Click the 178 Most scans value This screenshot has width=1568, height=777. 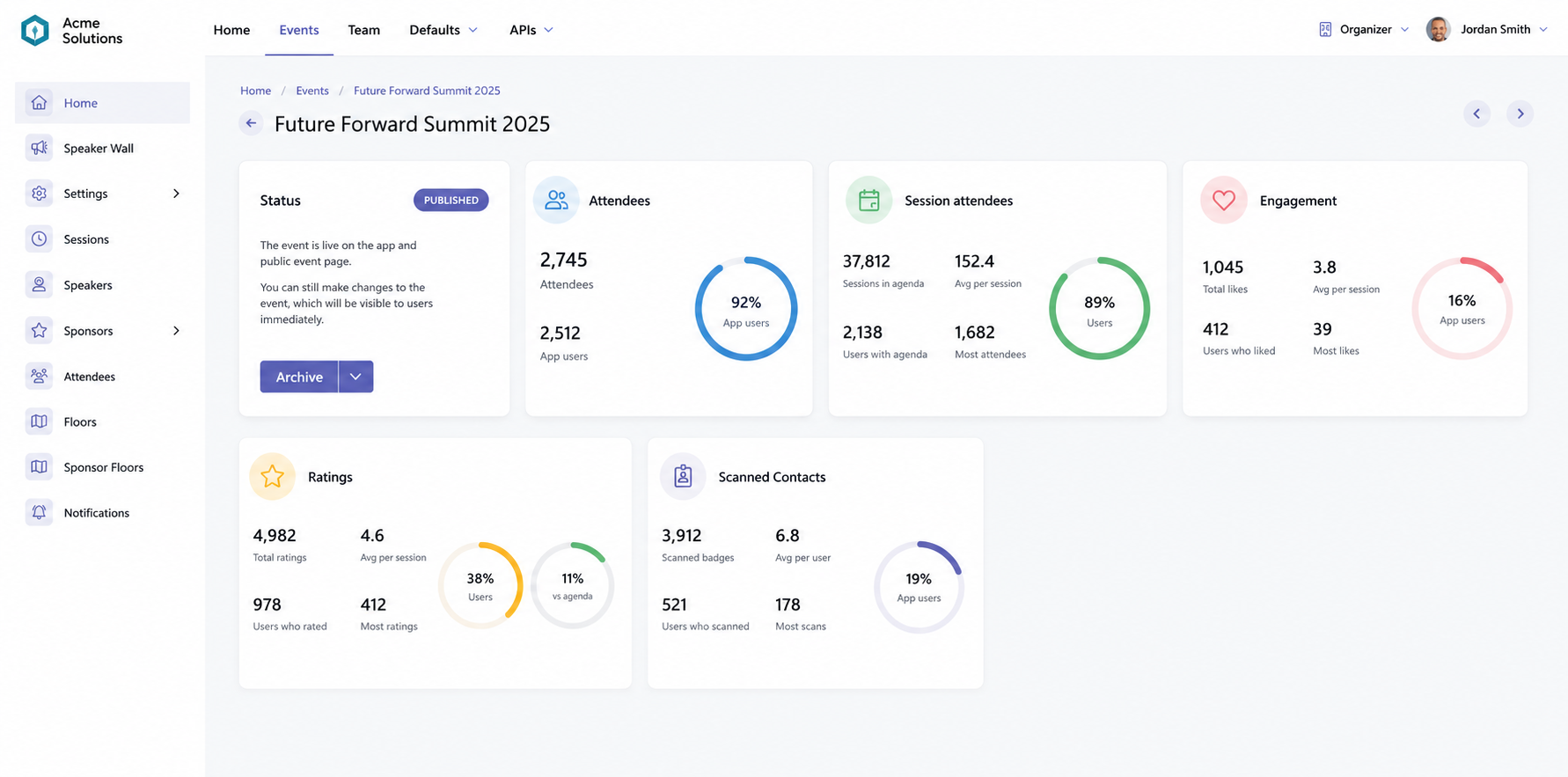[788, 605]
